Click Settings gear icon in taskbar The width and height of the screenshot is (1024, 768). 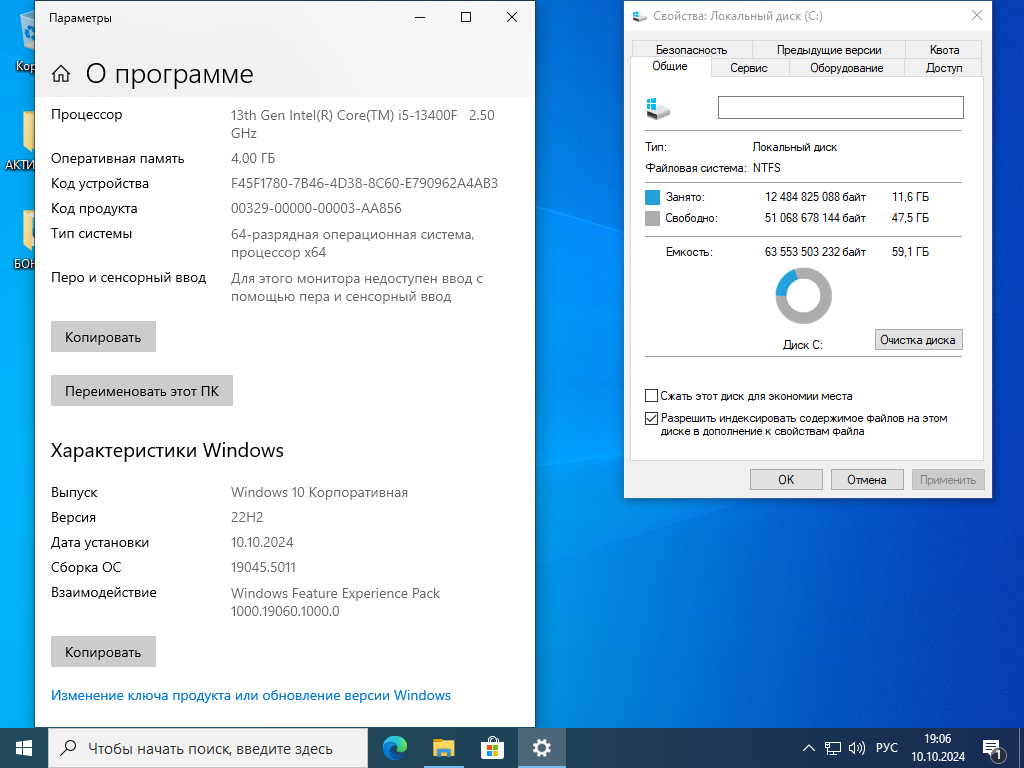coord(541,748)
